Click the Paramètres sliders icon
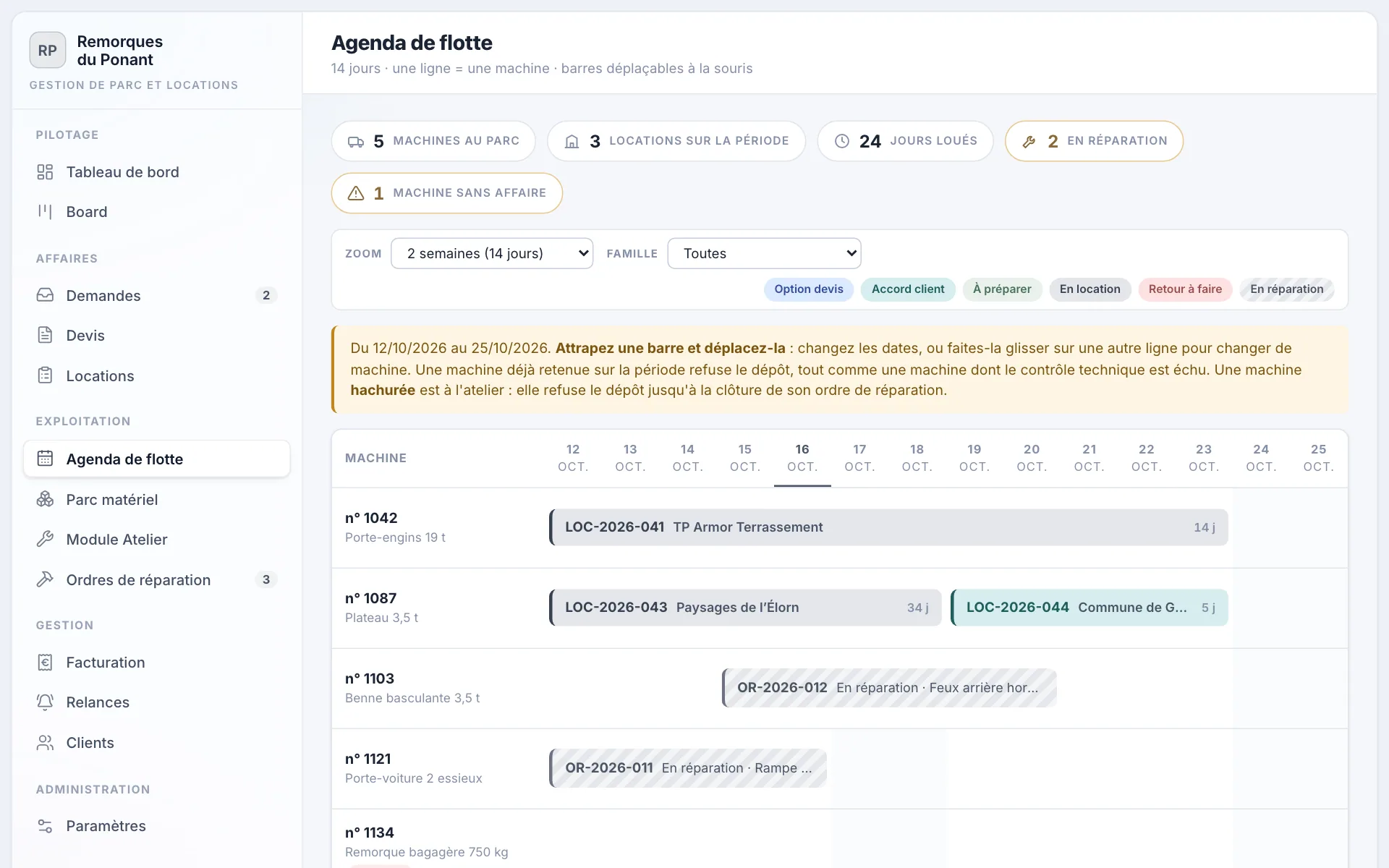 pos(45,826)
